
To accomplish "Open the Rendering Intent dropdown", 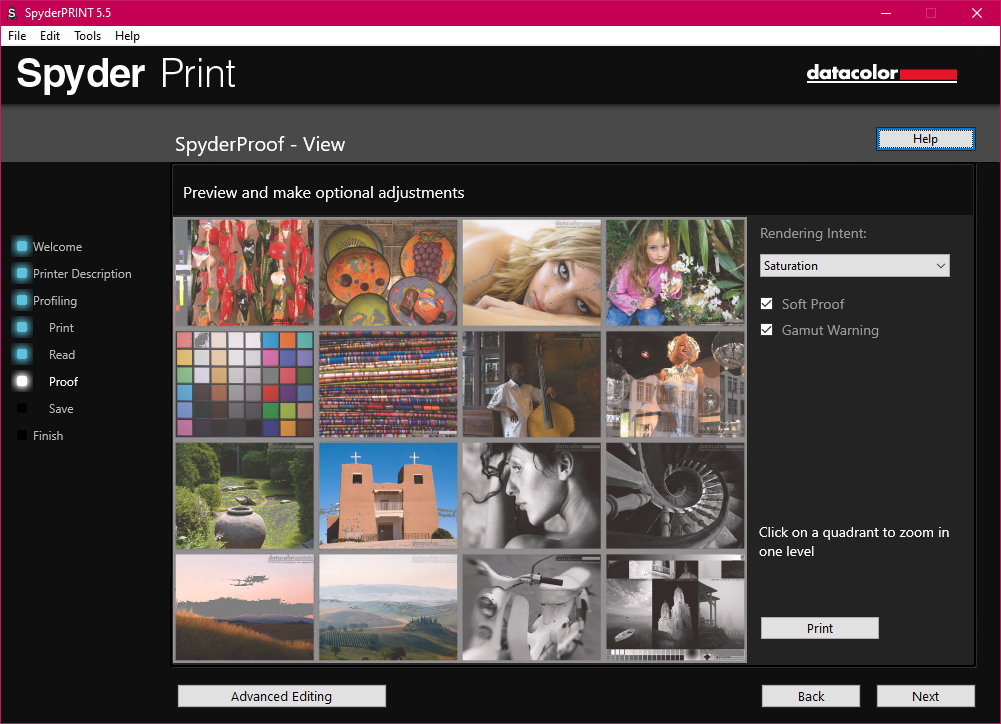I will tap(855, 266).
